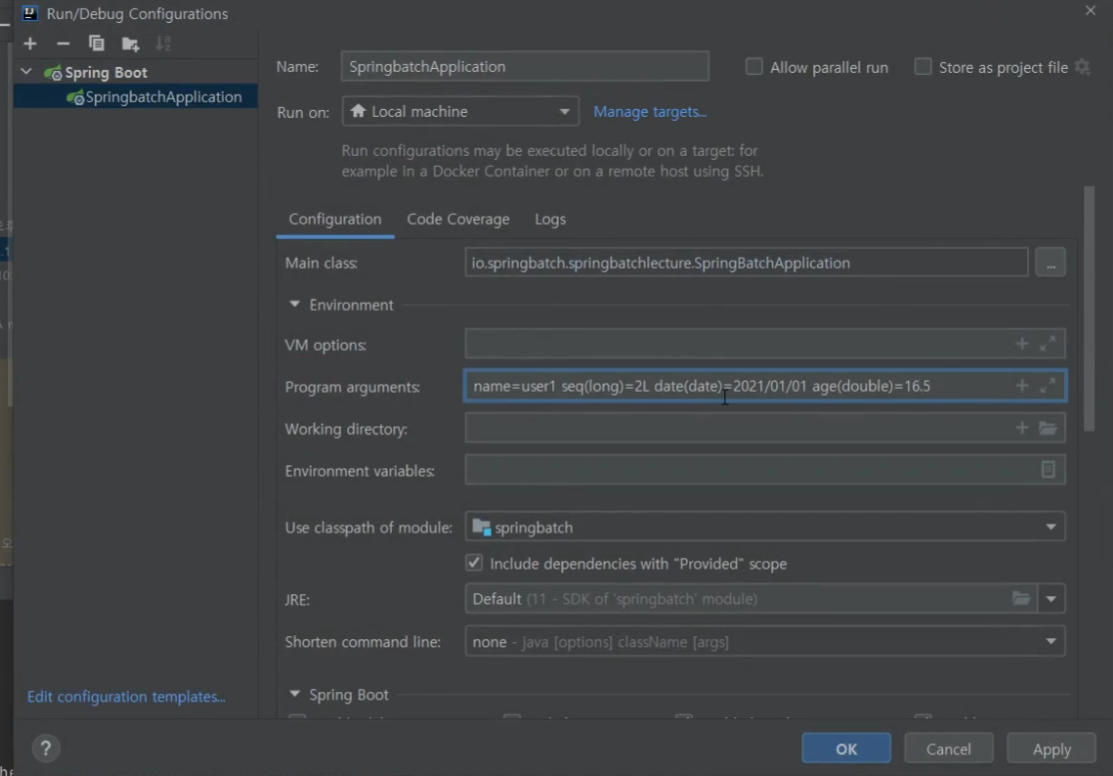Collapse the Environment section
The height and width of the screenshot is (776, 1113).
click(294, 305)
